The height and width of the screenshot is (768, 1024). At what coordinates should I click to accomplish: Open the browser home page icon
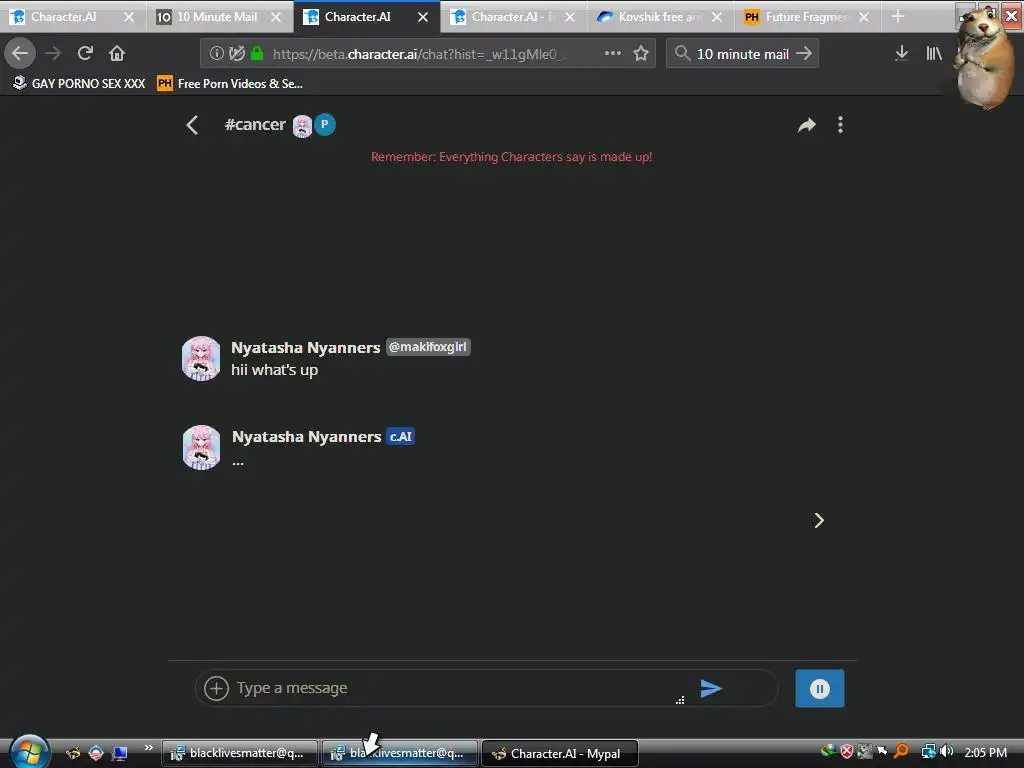click(x=117, y=53)
